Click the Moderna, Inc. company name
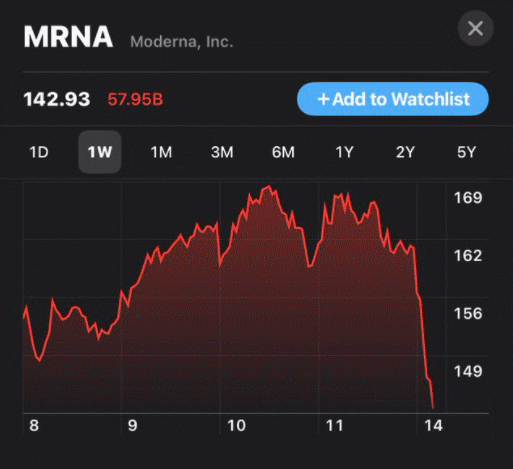 [x=182, y=42]
